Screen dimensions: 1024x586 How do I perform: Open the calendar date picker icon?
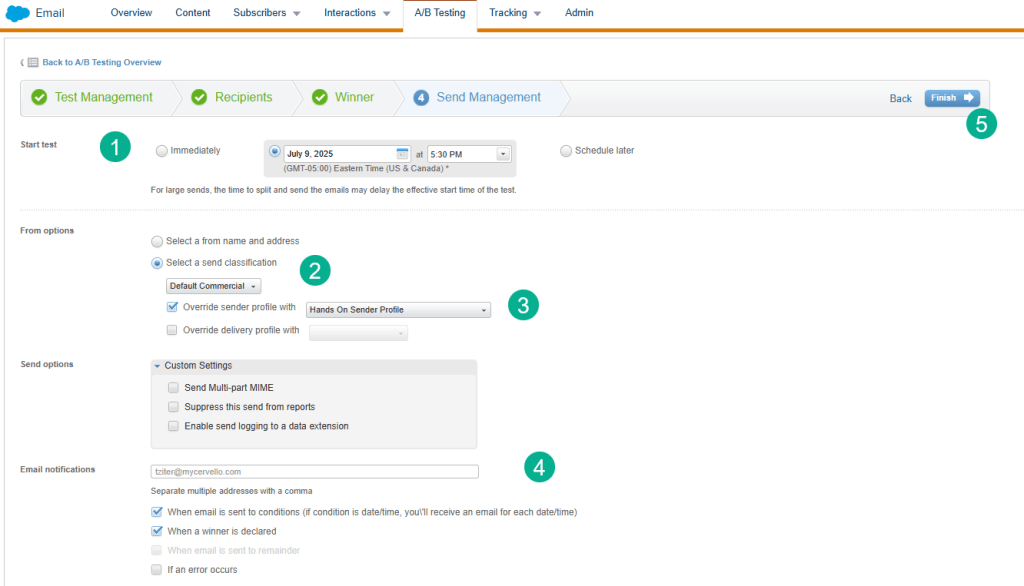(402, 154)
